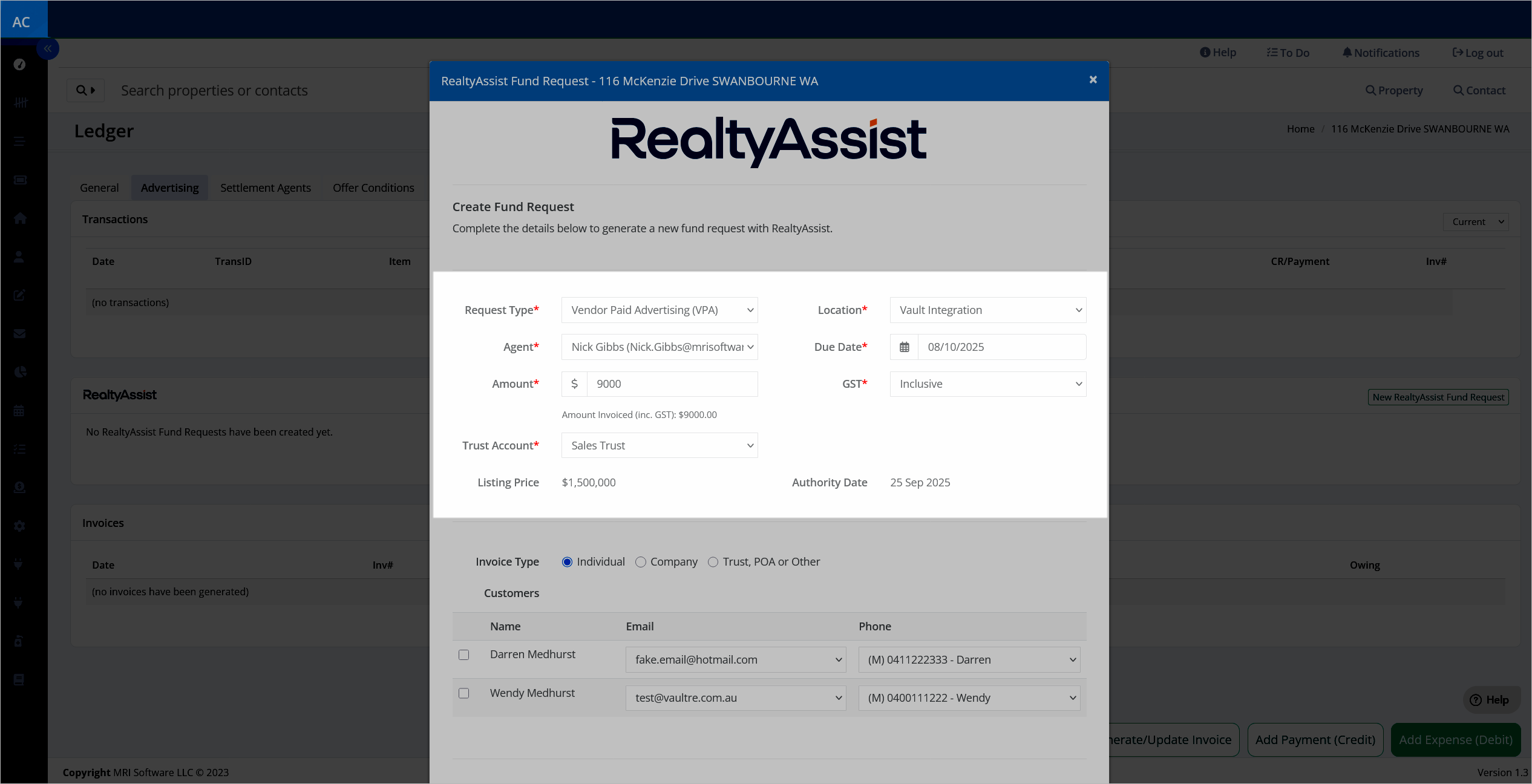Click the Listing Price value $1,500,000
The height and width of the screenshot is (784, 1532).
(x=589, y=483)
